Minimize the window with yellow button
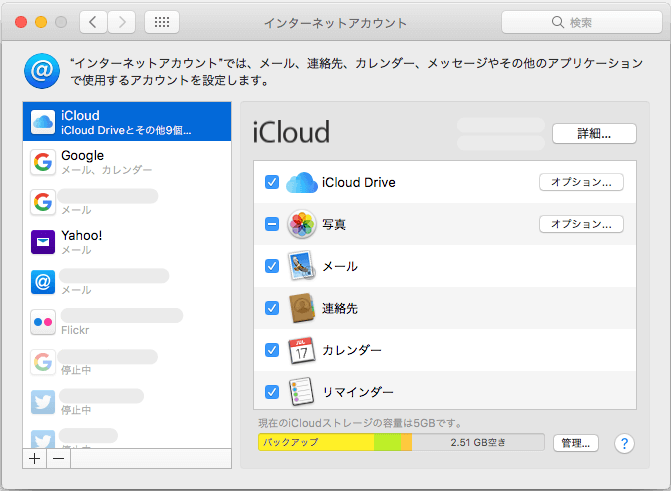This screenshot has width=671, height=491. (41, 22)
